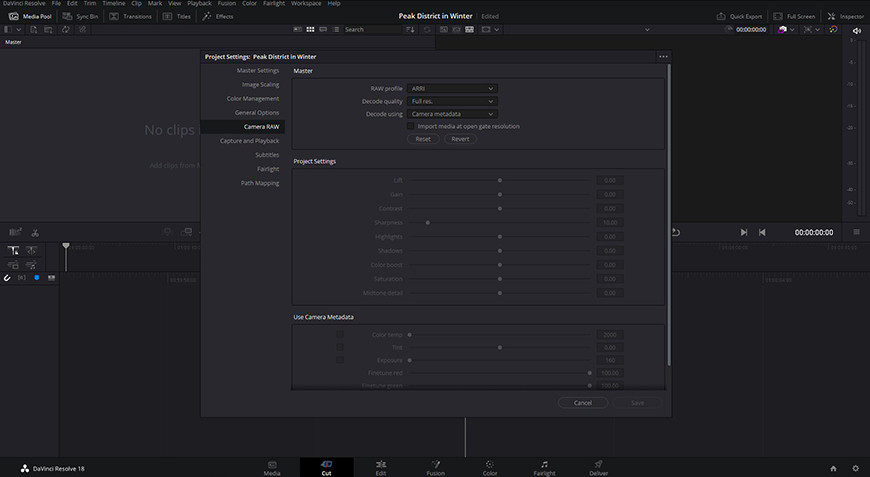The image size is (870, 477).
Task: Click the Quick Export button
Action: coord(739,16)
